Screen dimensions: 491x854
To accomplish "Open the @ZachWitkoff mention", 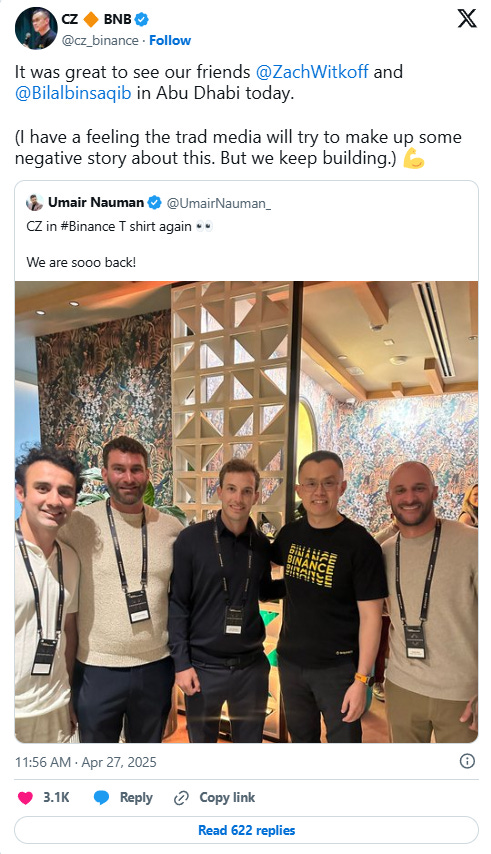I will pyautogui.click(x=312, y=72).
